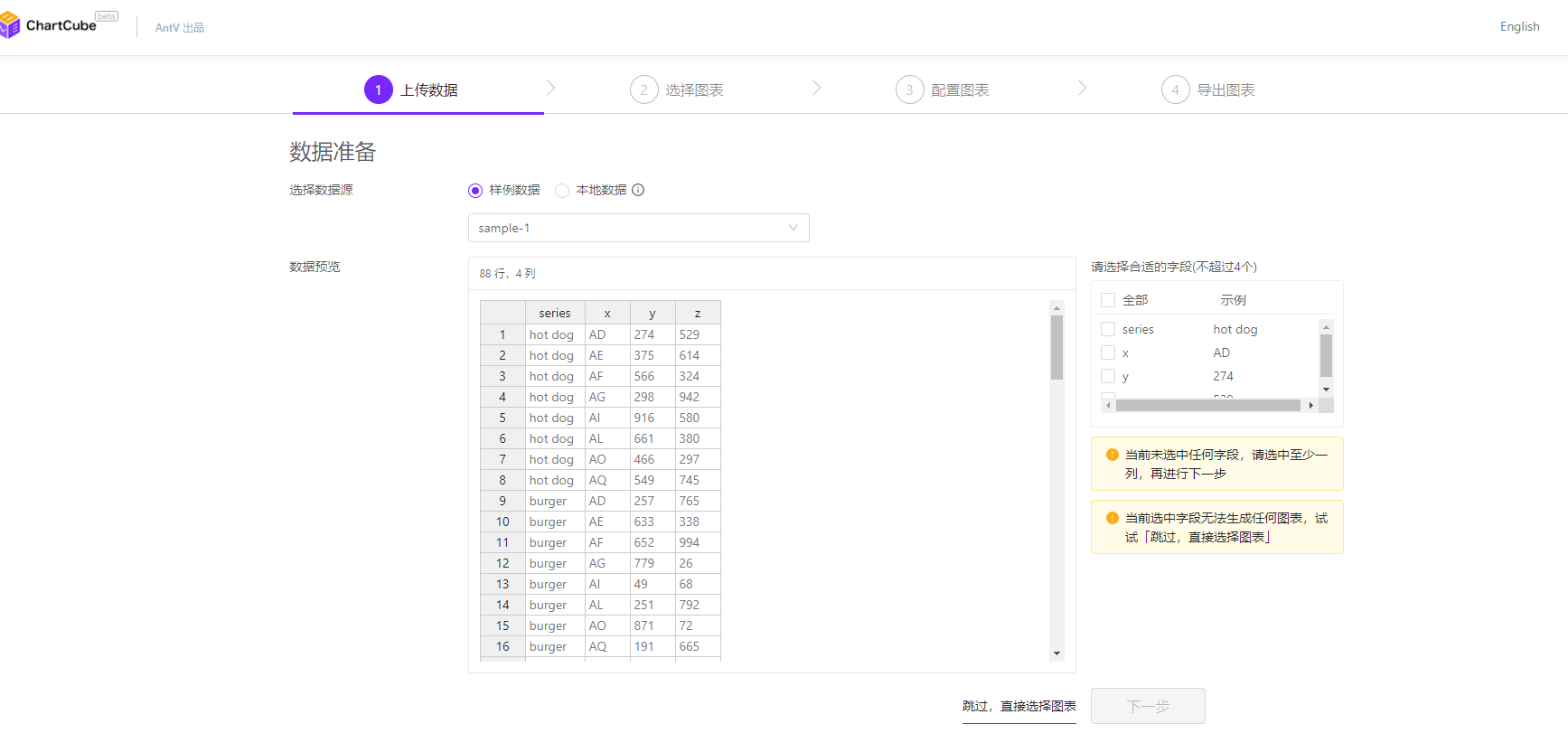Click the field list horizontal scrollbar right arrow
This screenshot has height=752, width=1568.
(x=1311, y=406)
